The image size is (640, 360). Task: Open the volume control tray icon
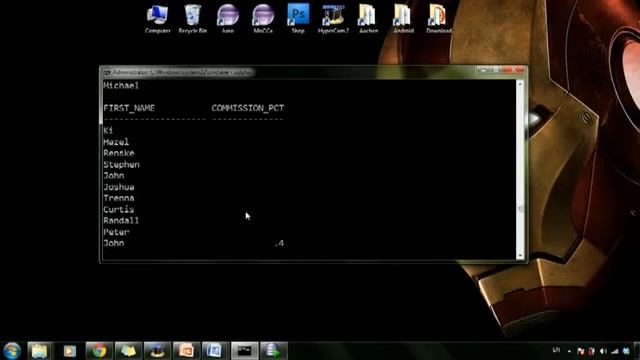(x=603, y=351)
